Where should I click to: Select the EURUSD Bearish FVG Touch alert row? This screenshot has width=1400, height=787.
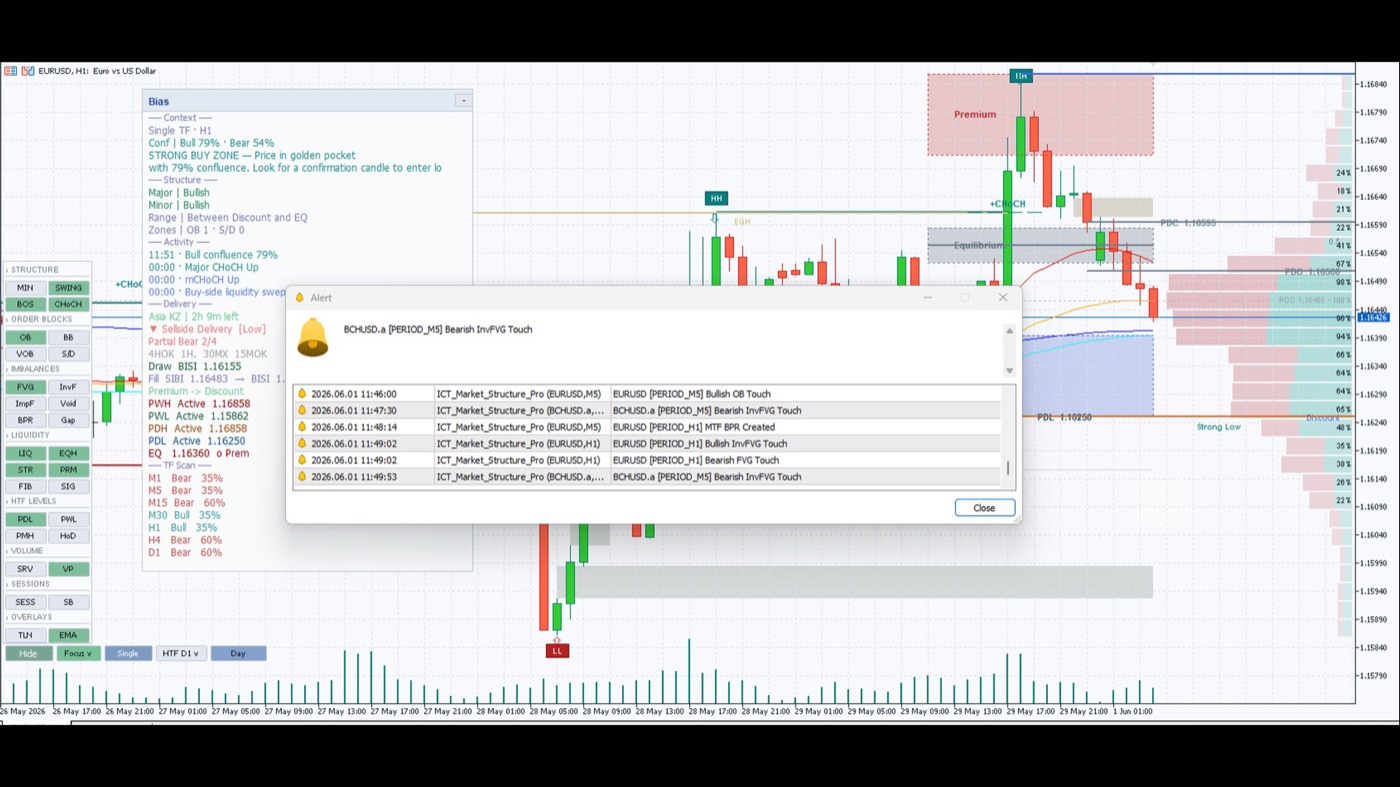tap(647, 461)
